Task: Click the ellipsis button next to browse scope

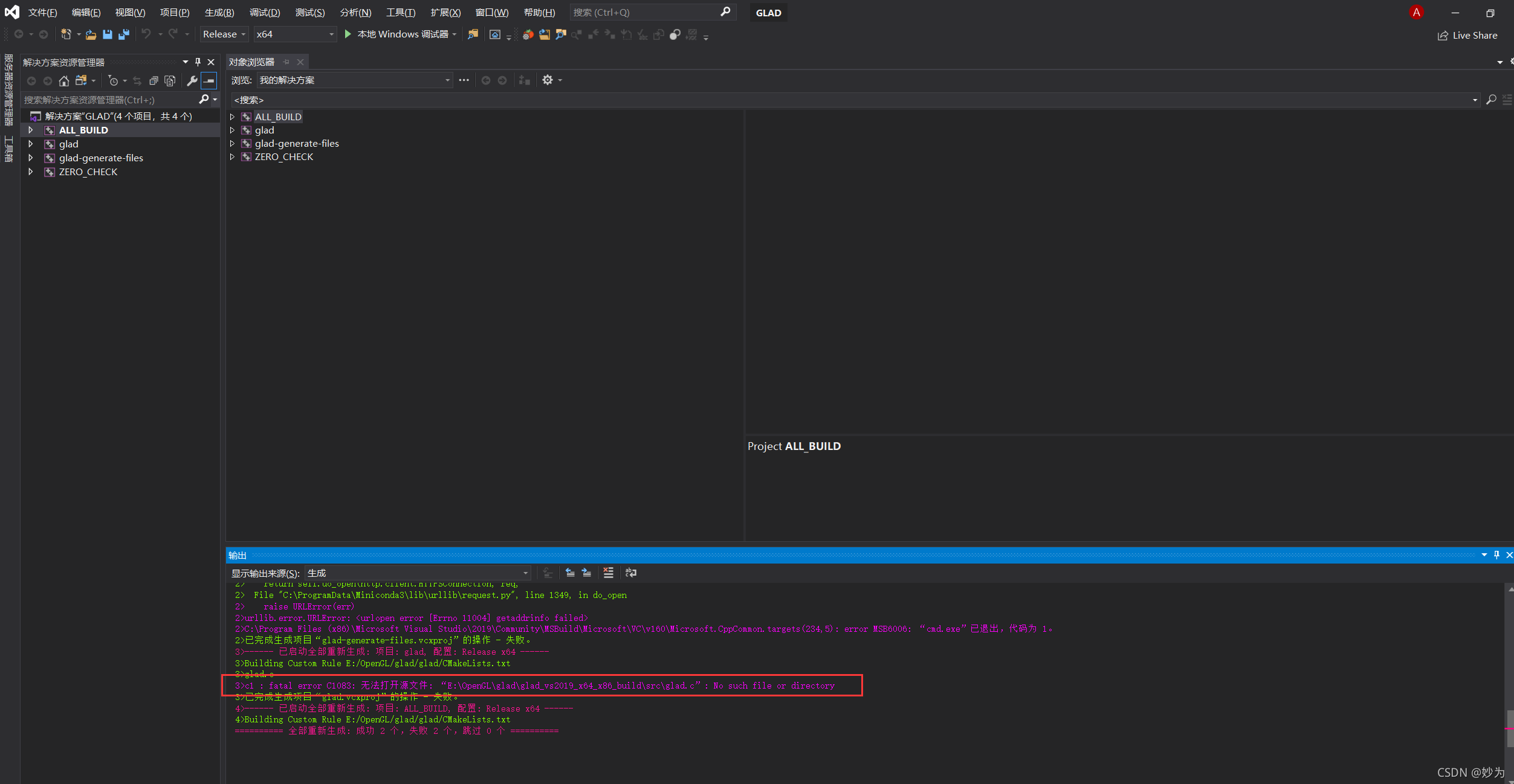Action: 464,80
